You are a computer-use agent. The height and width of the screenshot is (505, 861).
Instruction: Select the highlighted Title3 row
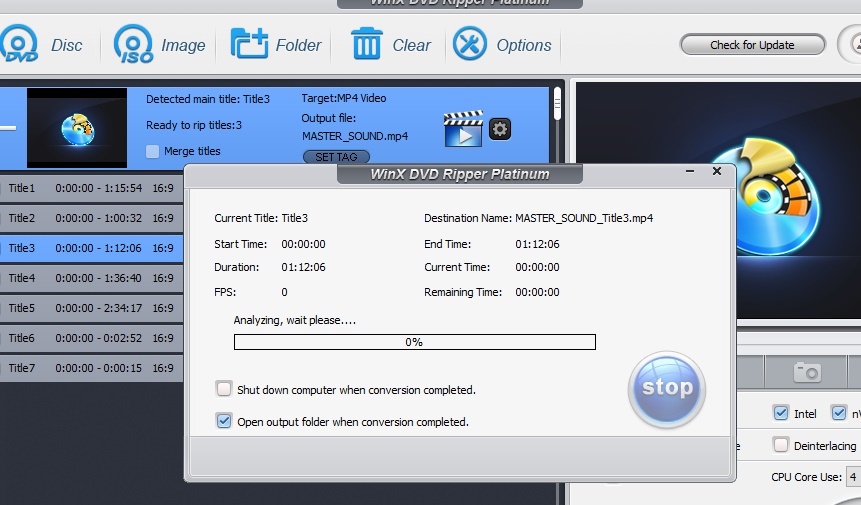point(91,248)
